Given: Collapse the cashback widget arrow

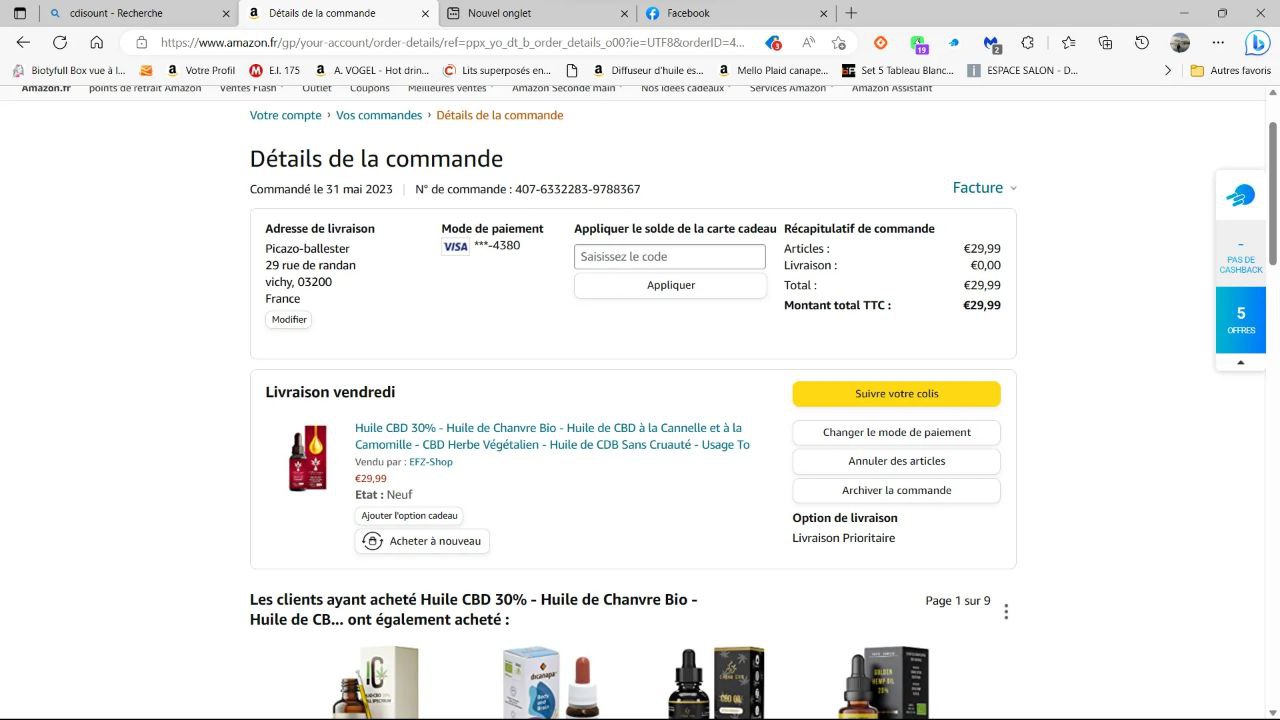Looking at the screenshot, I should pyautogui.click(x=1241, y=362).
